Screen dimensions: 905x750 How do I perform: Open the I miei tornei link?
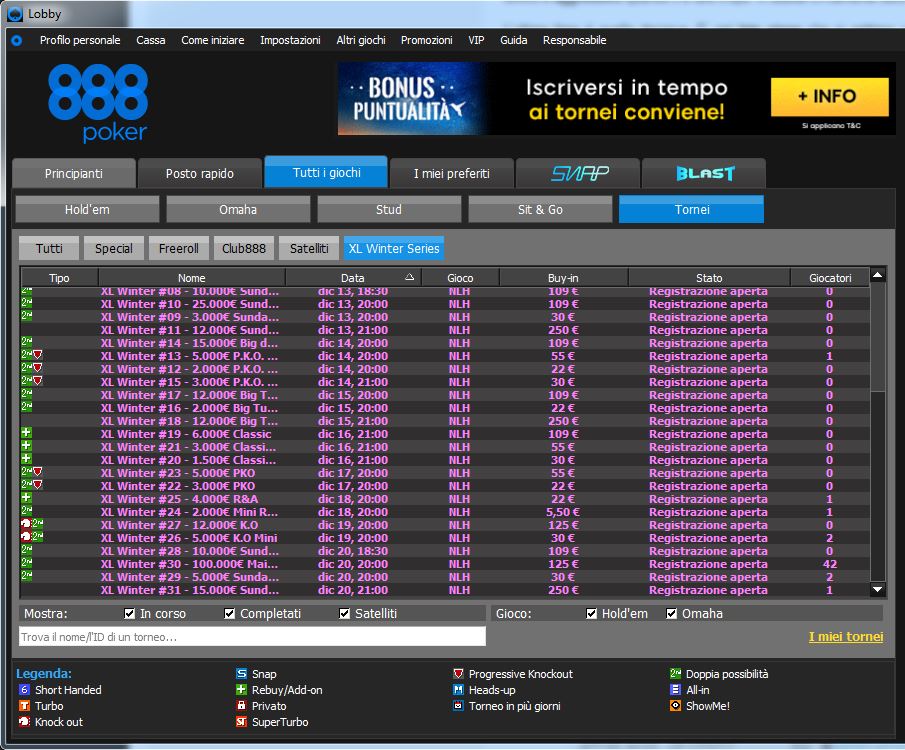point(846,636)
